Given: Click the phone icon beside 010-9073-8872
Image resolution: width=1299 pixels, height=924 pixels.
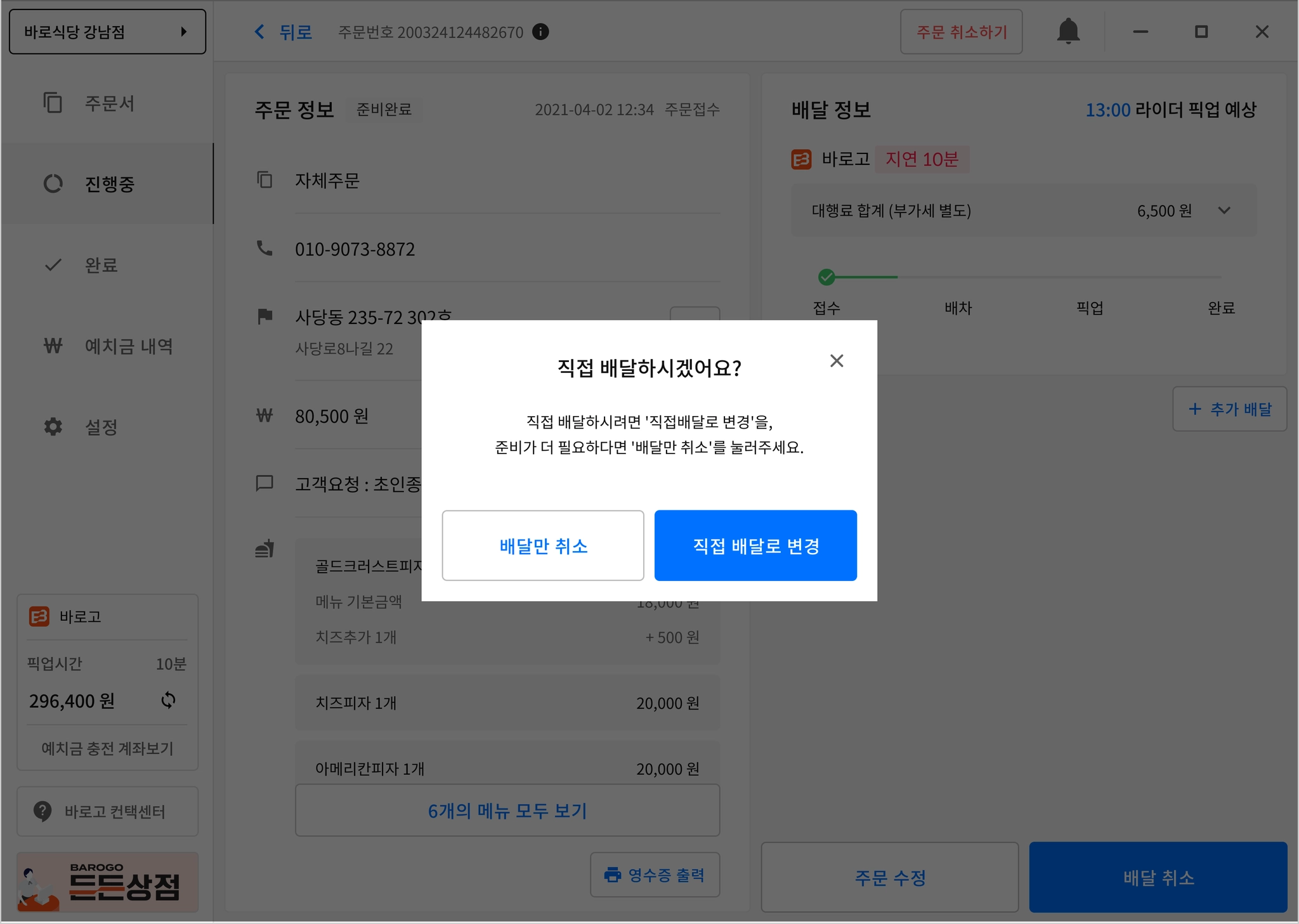Looking at the screenshot, I should [264, 249].
